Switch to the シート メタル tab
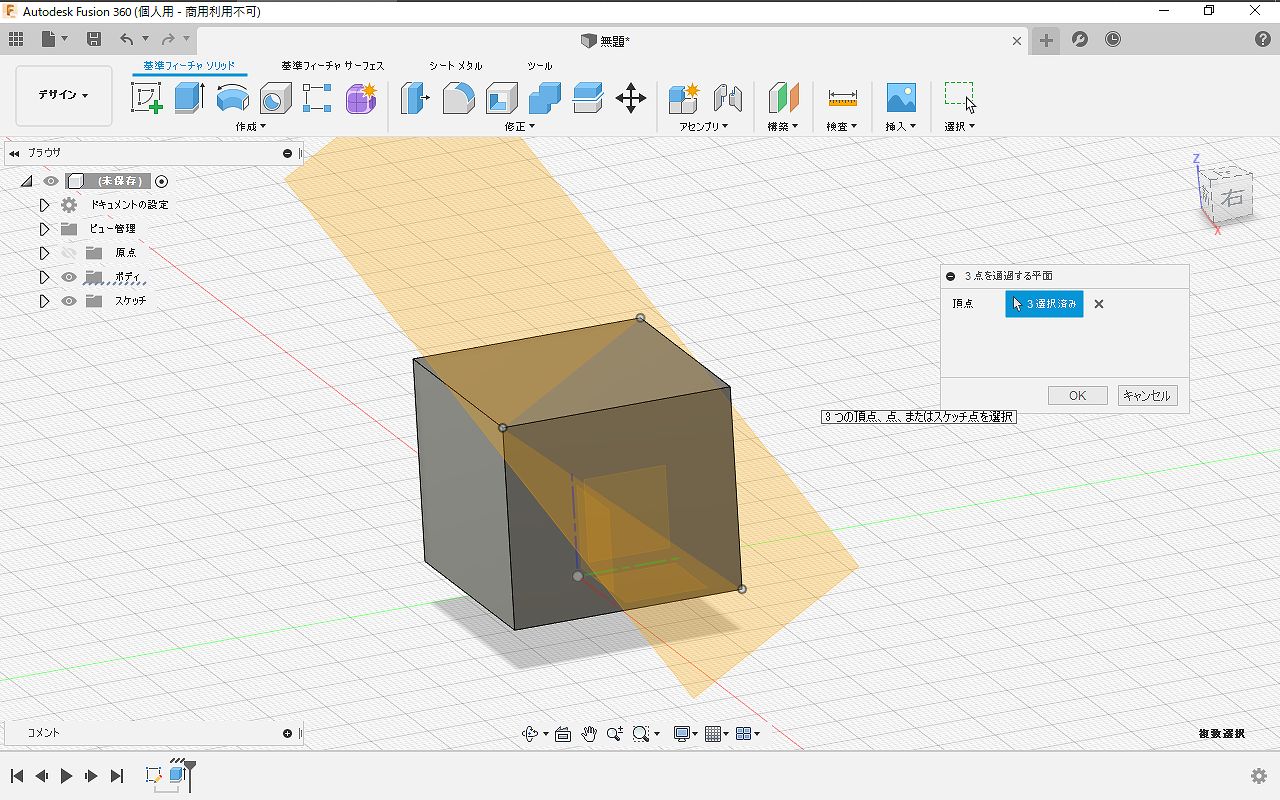This screenshot has width=1280, height=800. click(x=456, y=66)
